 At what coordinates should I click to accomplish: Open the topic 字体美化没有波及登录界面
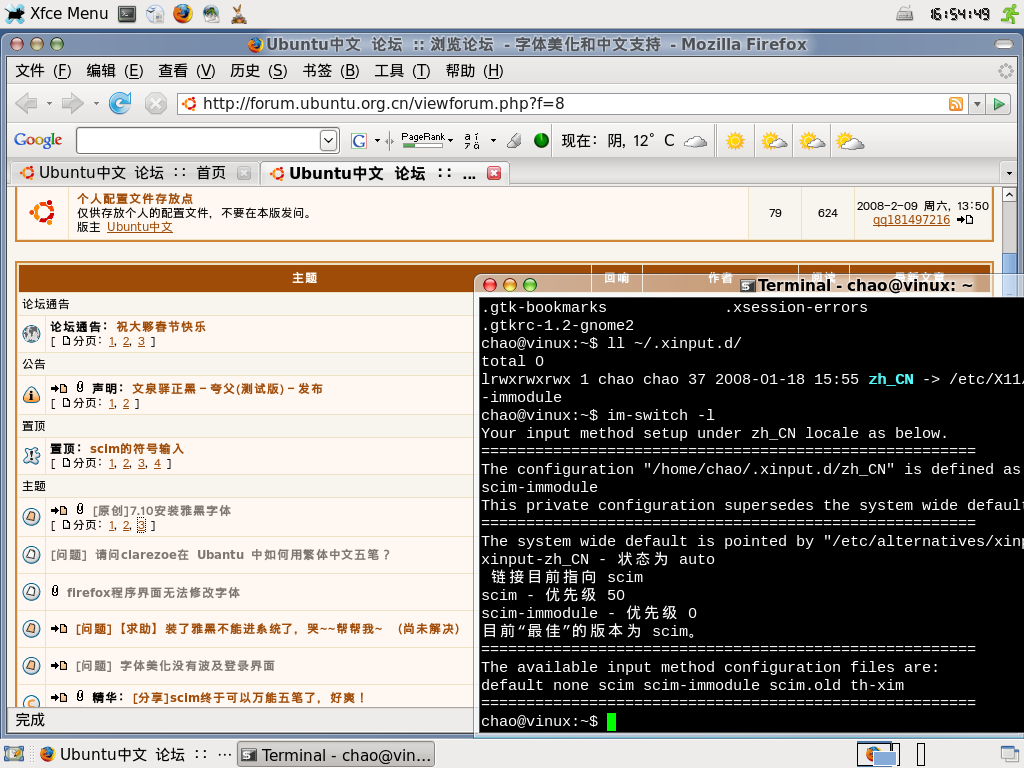tap(197, 665)
